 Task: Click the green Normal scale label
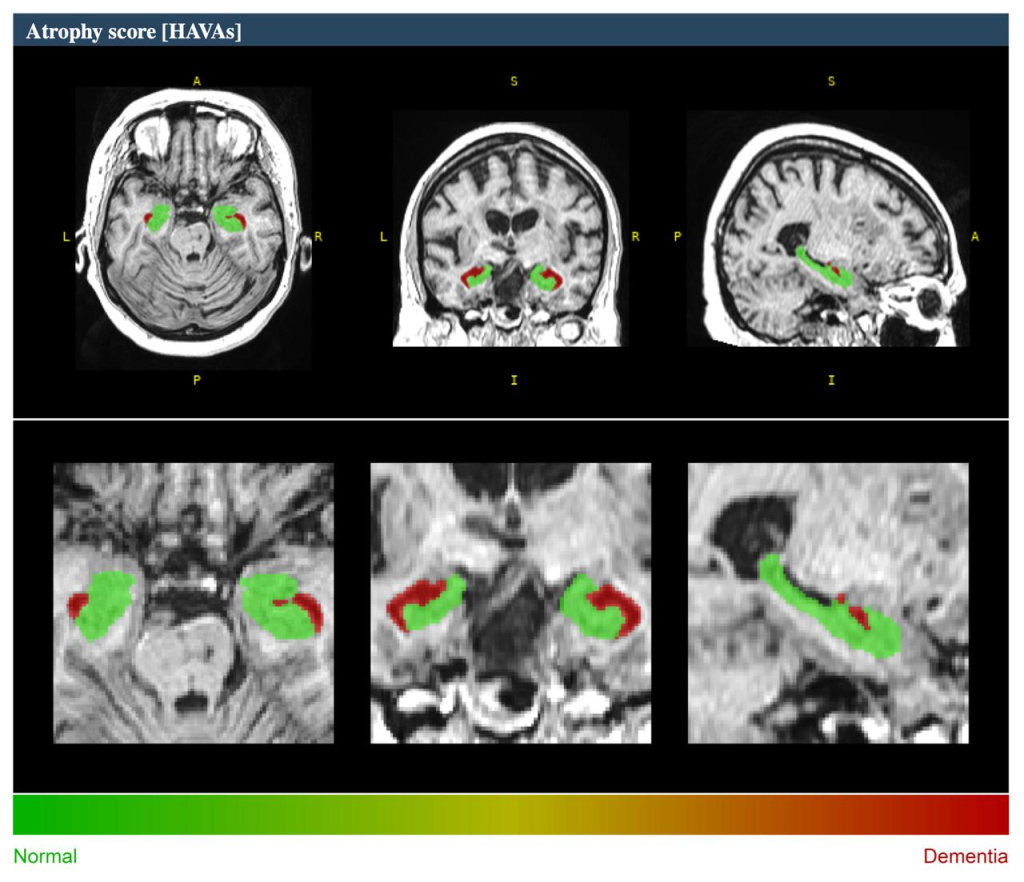click(45, 857)
